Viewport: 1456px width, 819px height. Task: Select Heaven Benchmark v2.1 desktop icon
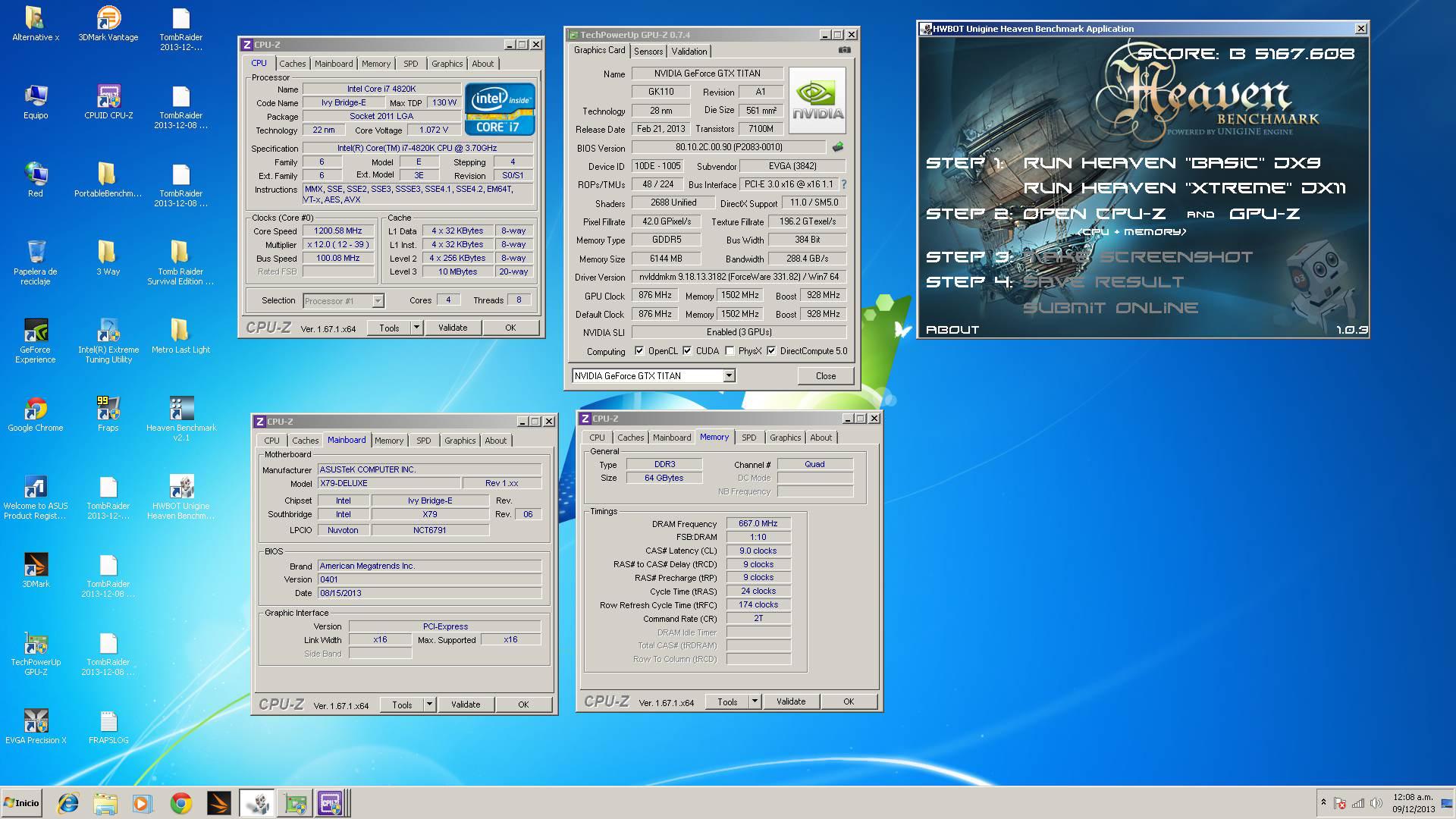[x=181, y=419]
